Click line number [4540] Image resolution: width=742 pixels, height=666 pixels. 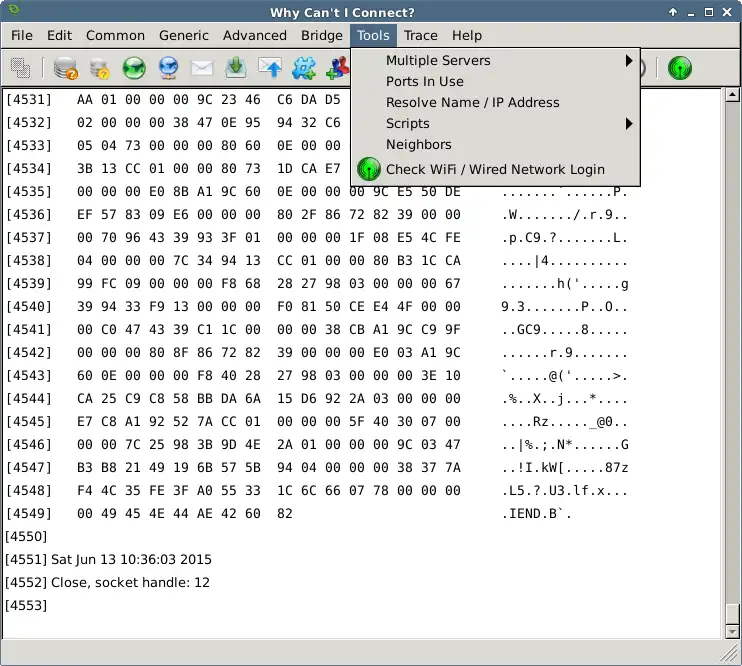tap(28, 306)
